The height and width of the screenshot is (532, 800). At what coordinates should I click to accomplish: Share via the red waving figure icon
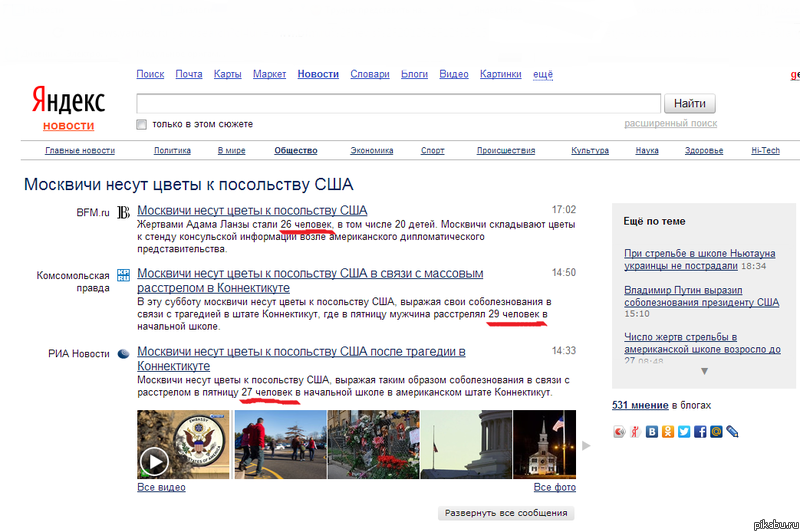coord(635,432)
